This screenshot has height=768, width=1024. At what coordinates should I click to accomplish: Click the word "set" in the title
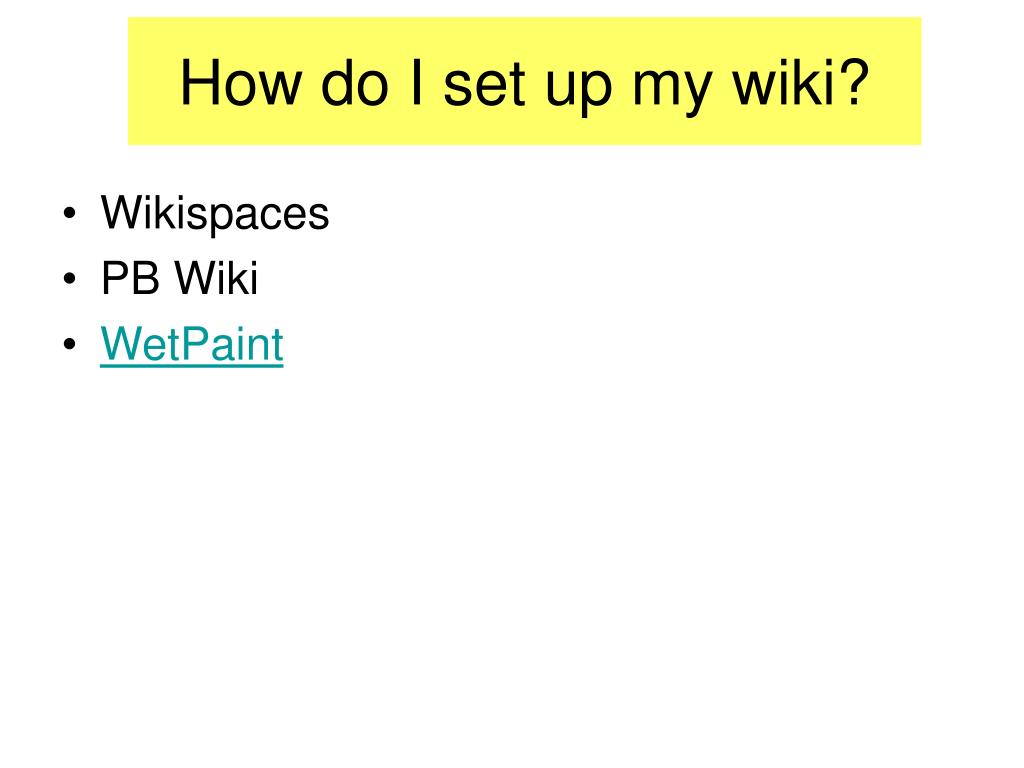[x=485, y=85]
